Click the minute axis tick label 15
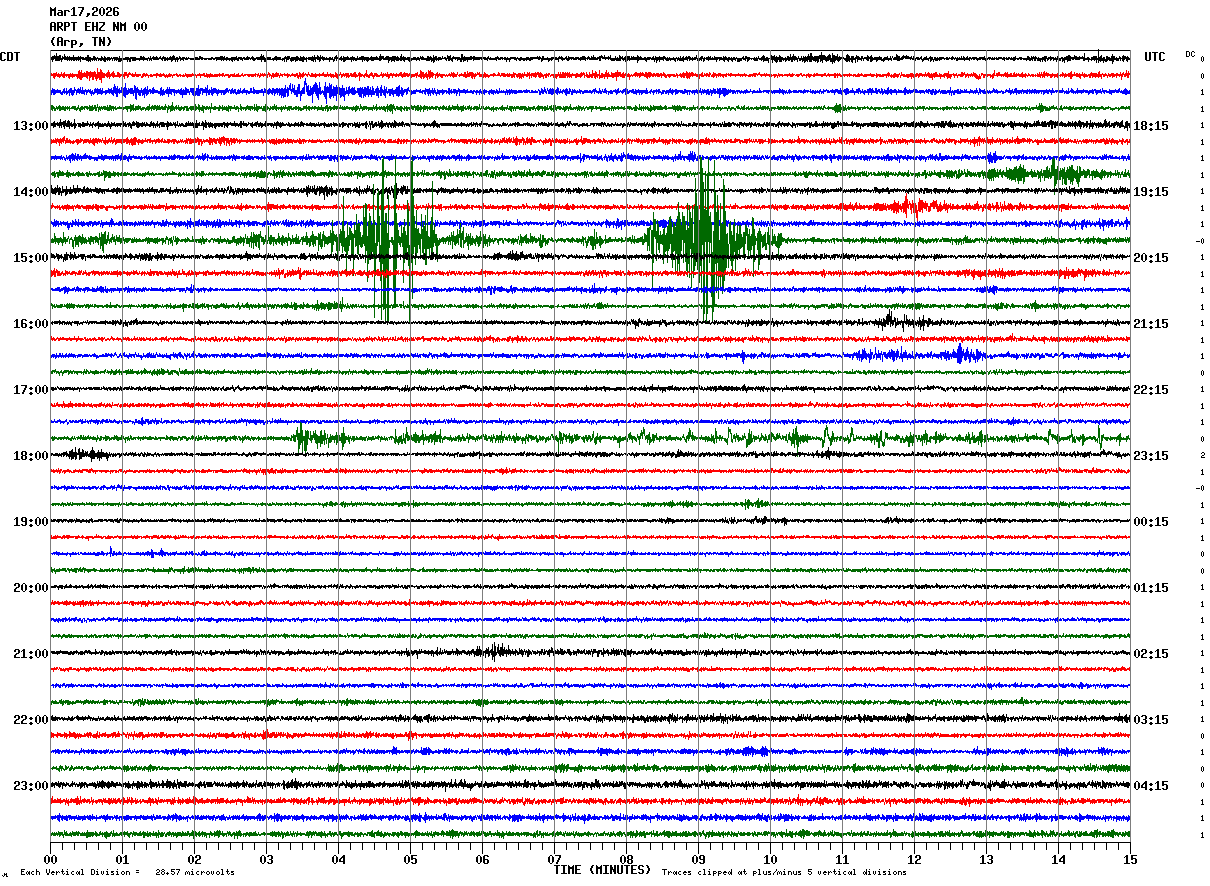1210x886 pixels. [x=1130, y=859]
